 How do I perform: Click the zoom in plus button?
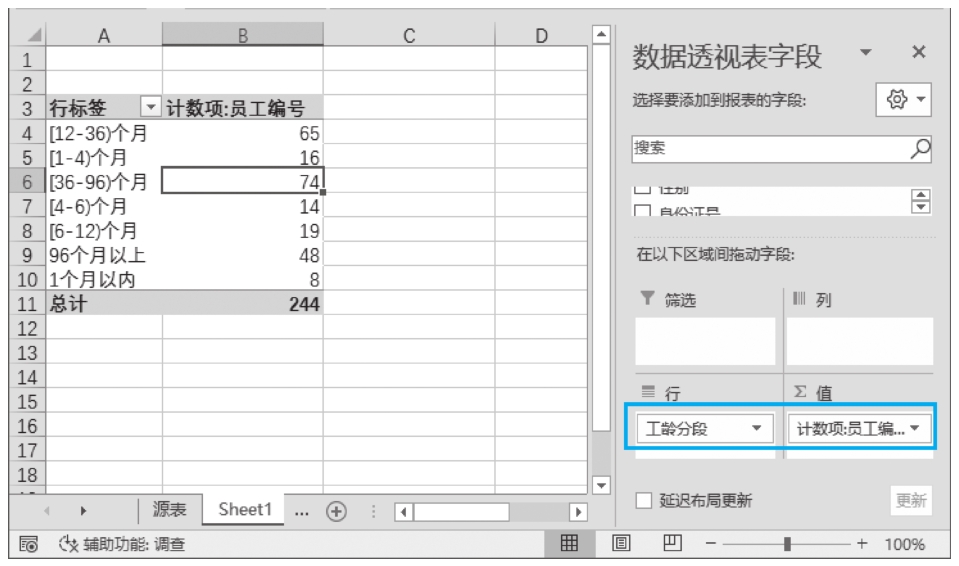click(x=862, y=543)
